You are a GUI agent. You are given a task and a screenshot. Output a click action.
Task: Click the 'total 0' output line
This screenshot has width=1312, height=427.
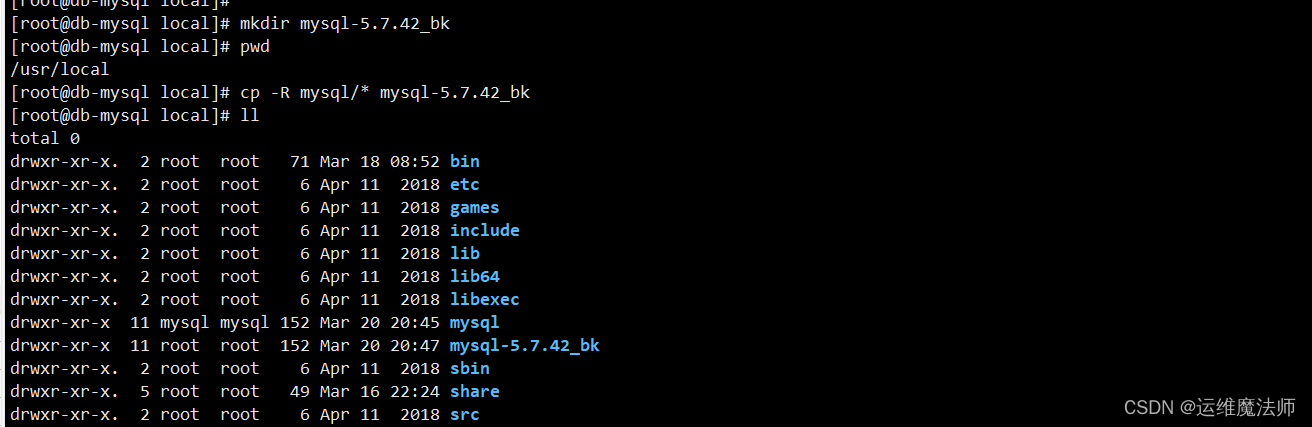pos(44,138)
